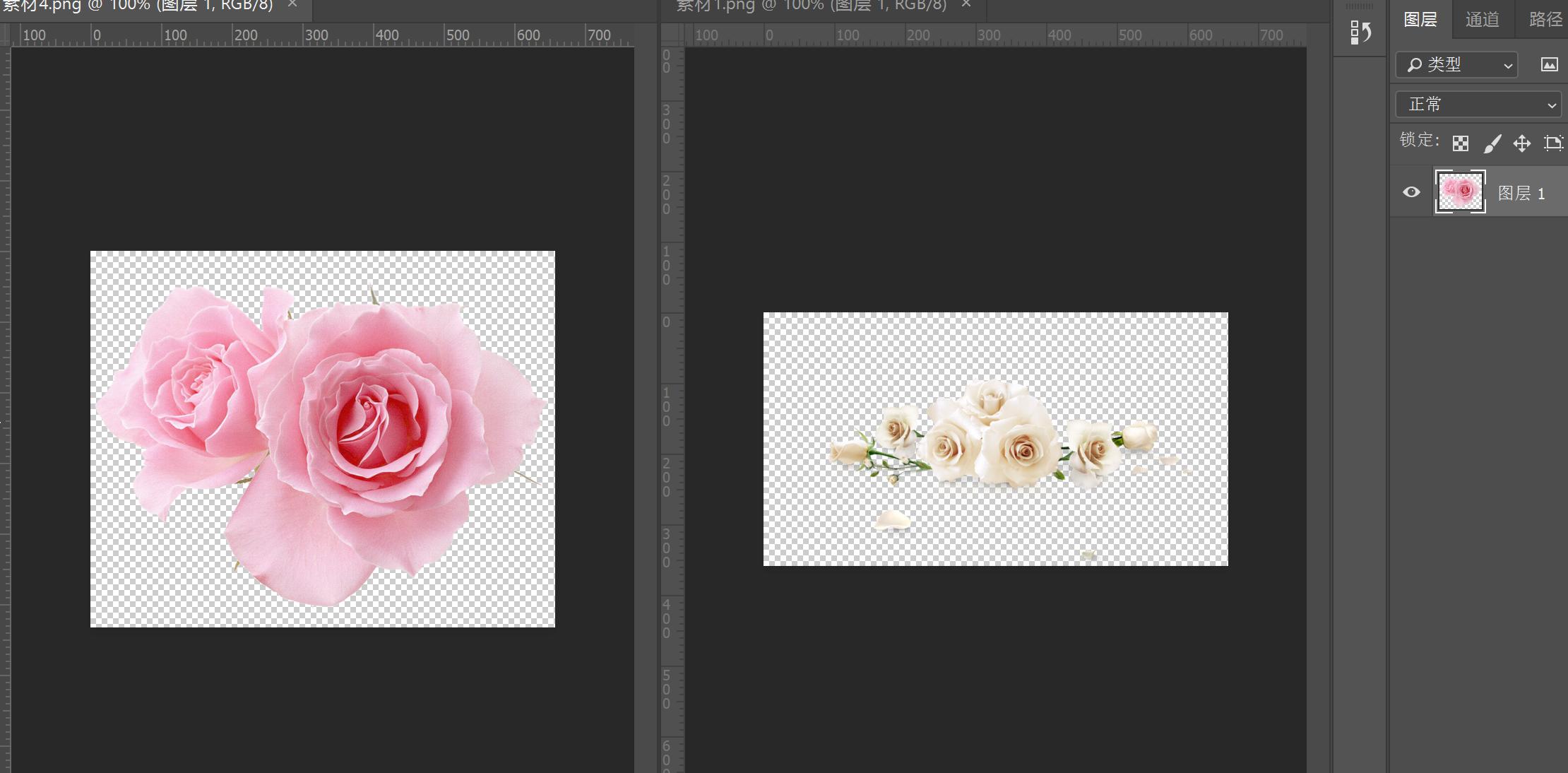Lock image pixels brush icon

coord(1492,143)
